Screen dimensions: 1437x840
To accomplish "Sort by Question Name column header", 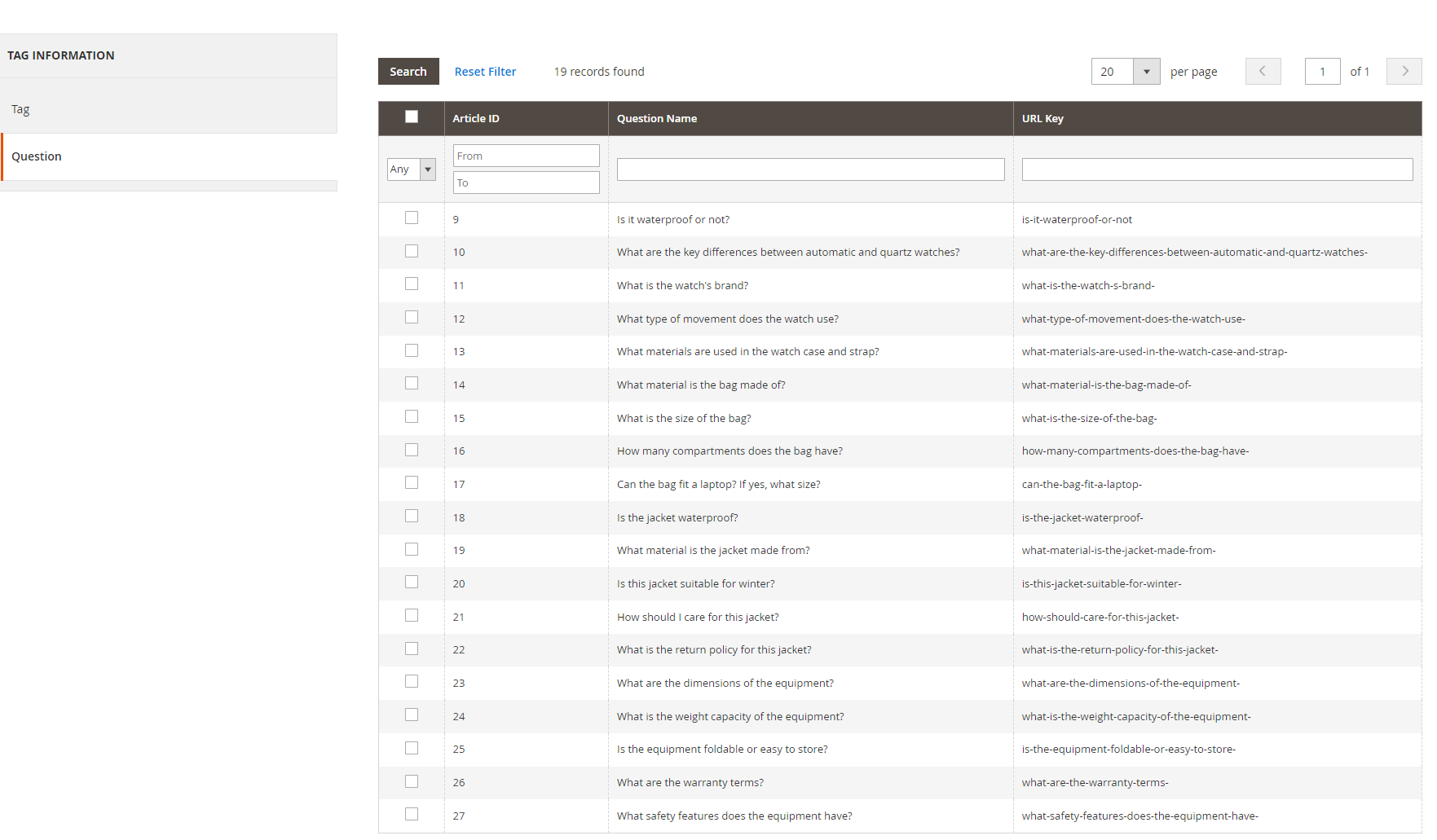I will click(x=810, y=118).
